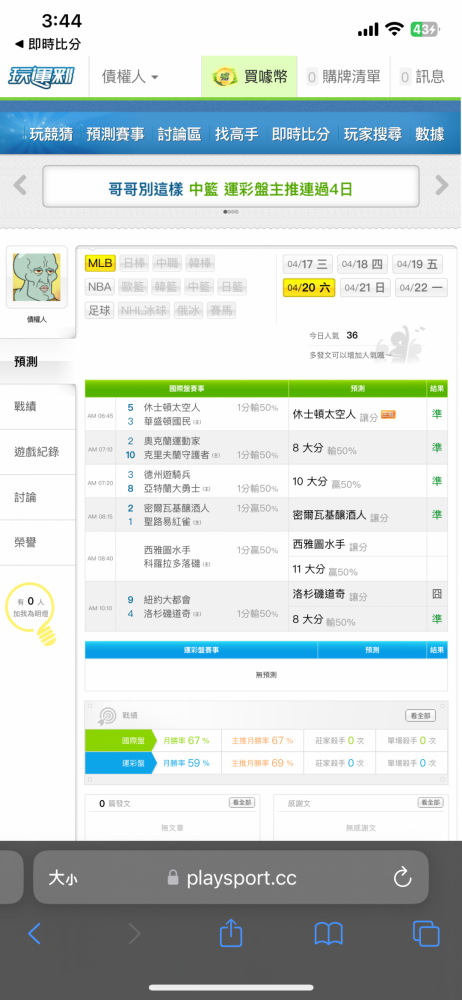The width and height of the screenshot is (462, 1000).
Task: Click the orange 主推 badge icon
Action: click(388, 415)
